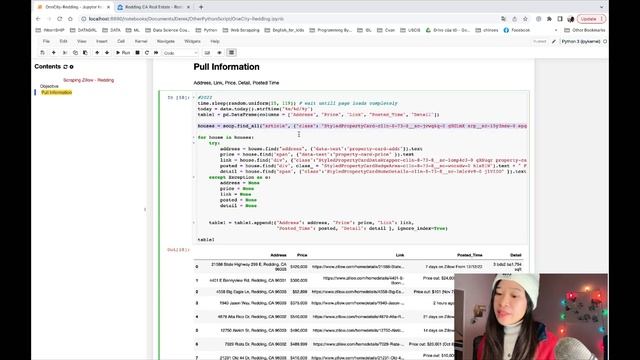This screenshot has width=640, height=360.
Task: Click the Price column header in output table
Action: [302, 255]
